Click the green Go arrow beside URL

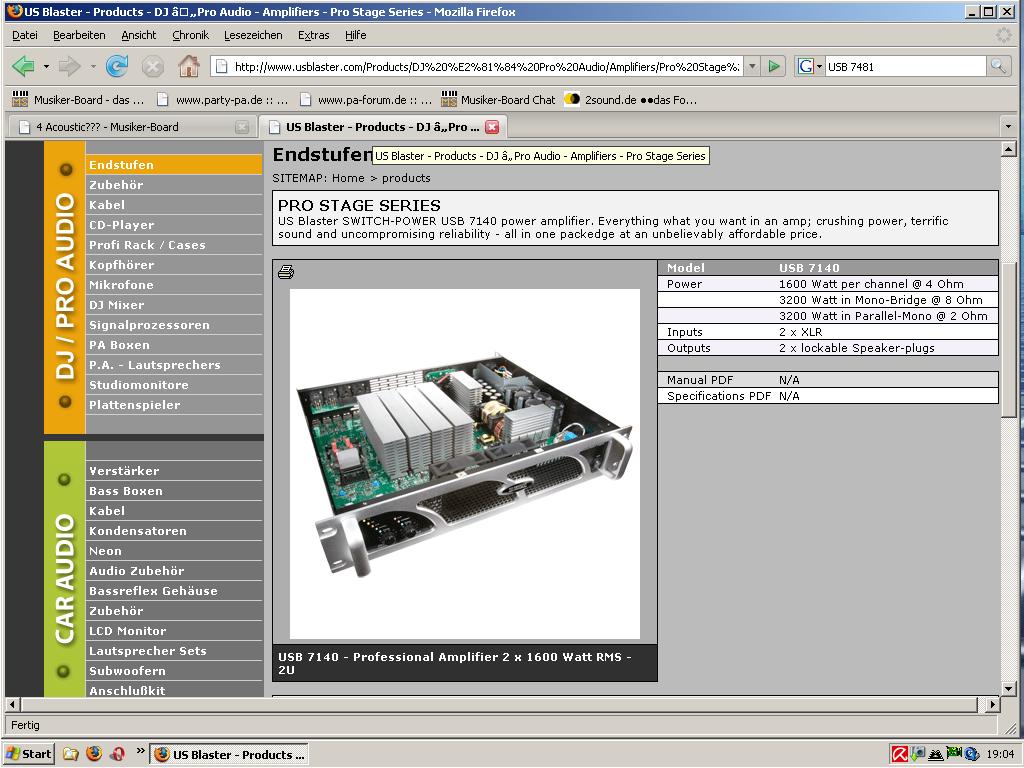[x=774, y=67]
